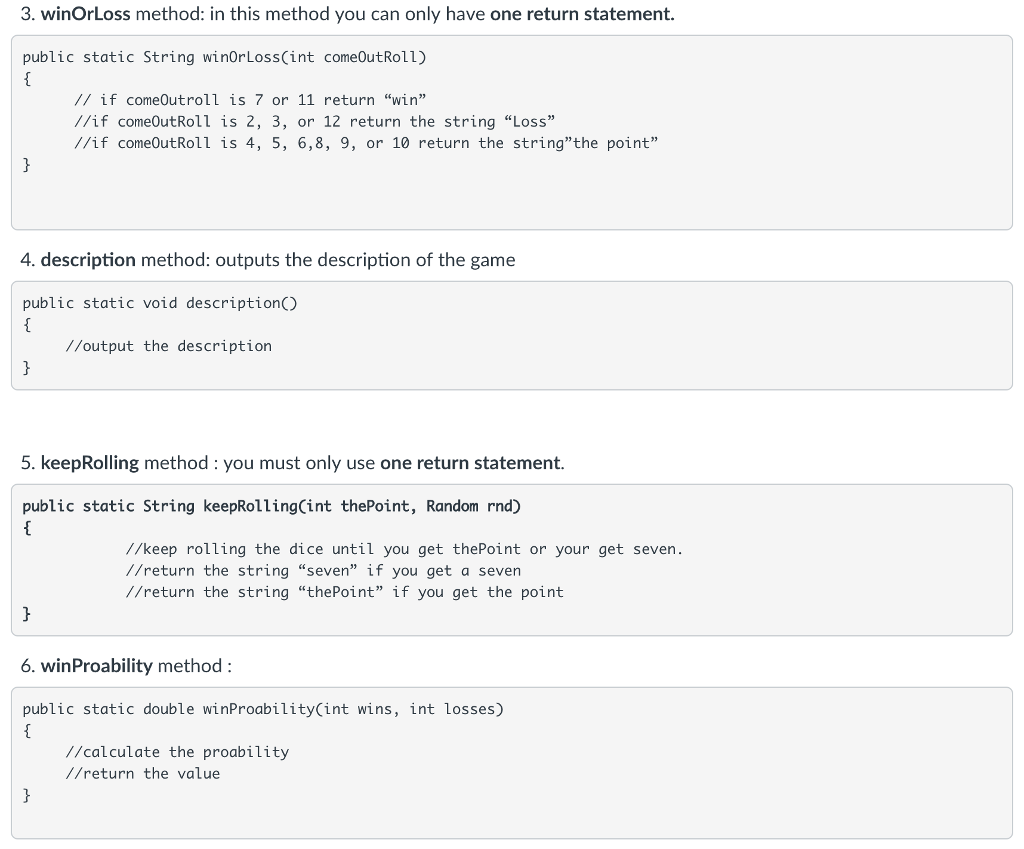Click the '//output the description' comment
The image size is (1024, 849).
click(168, 346)
